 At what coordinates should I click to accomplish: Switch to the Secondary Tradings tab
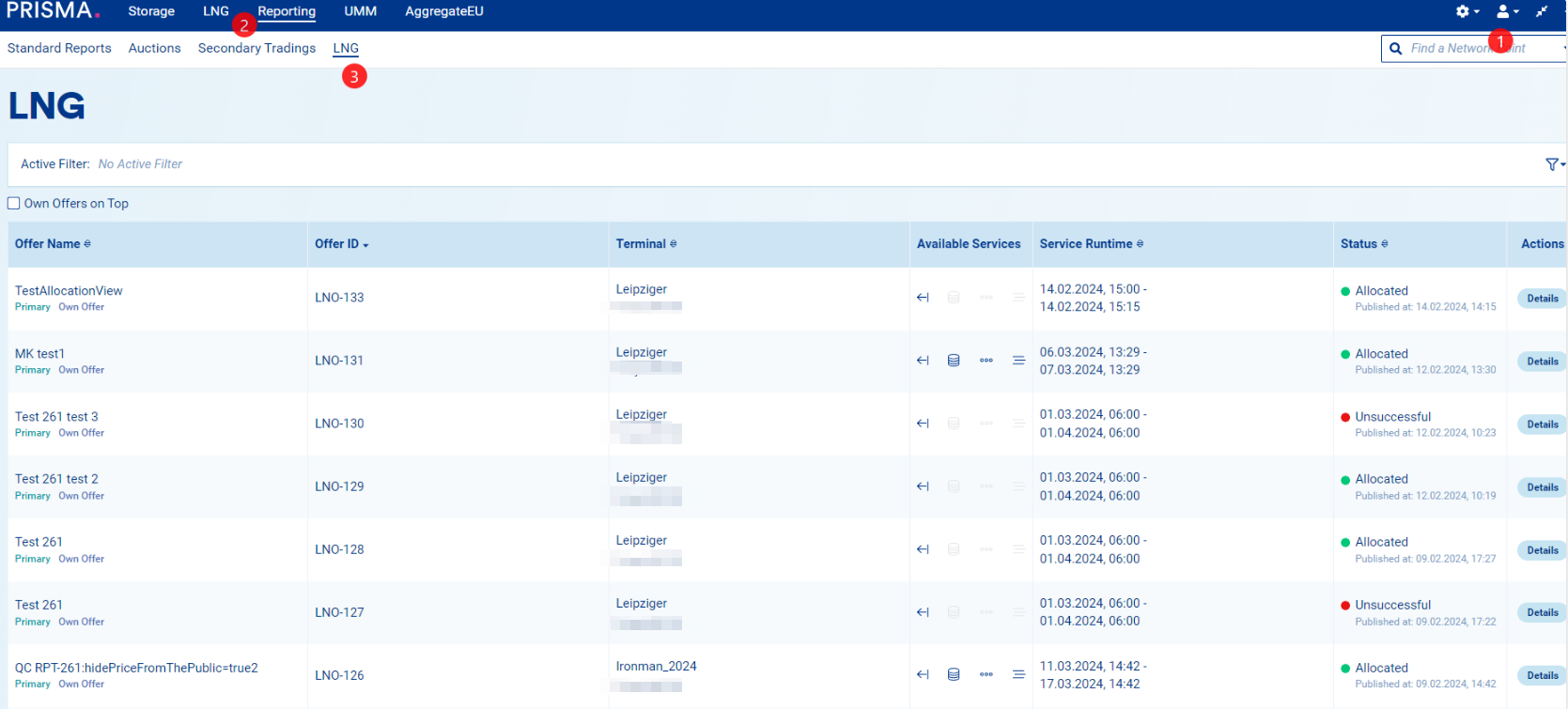pos(256,49)
